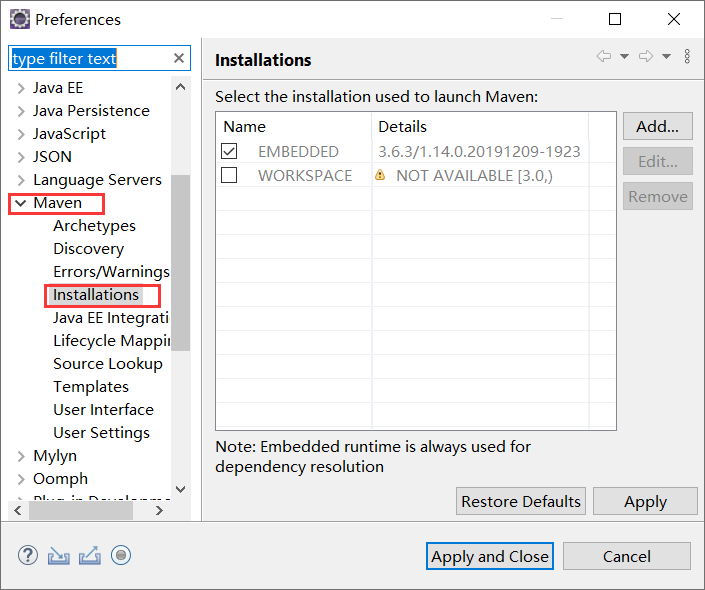This screenshot has height=590, width=705.
Task: Expand the JSON tree node
Action: pos(21,157)
